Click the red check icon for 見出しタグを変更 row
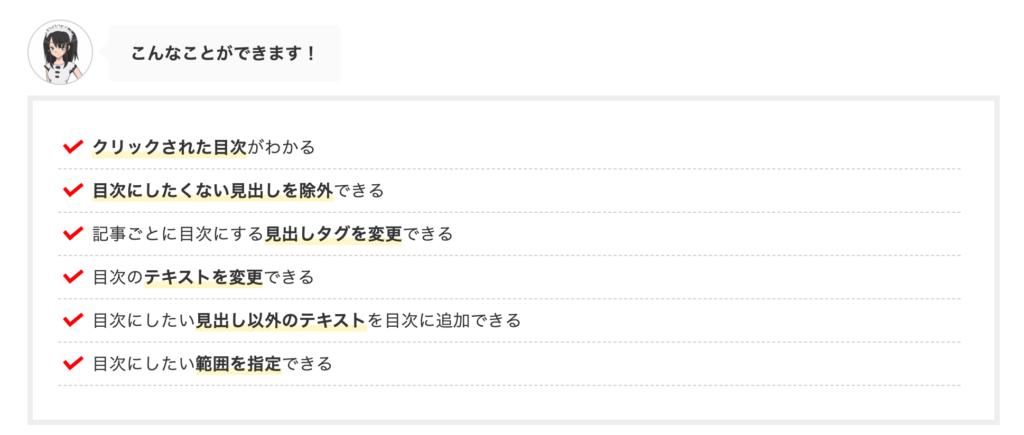The height and width of the screenshot is (435, 1024). pos(72,234)
